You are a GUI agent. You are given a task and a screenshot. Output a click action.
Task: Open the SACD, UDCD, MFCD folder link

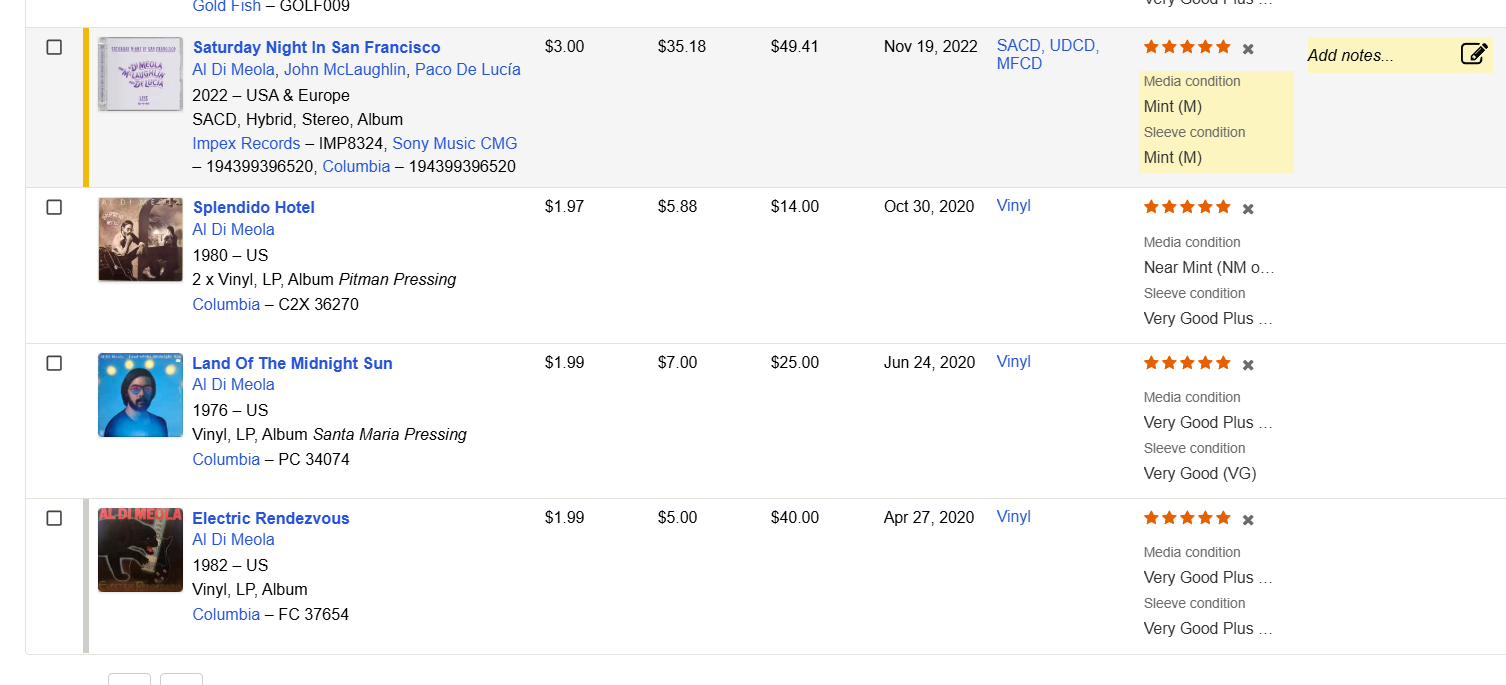click(1047, 54)
